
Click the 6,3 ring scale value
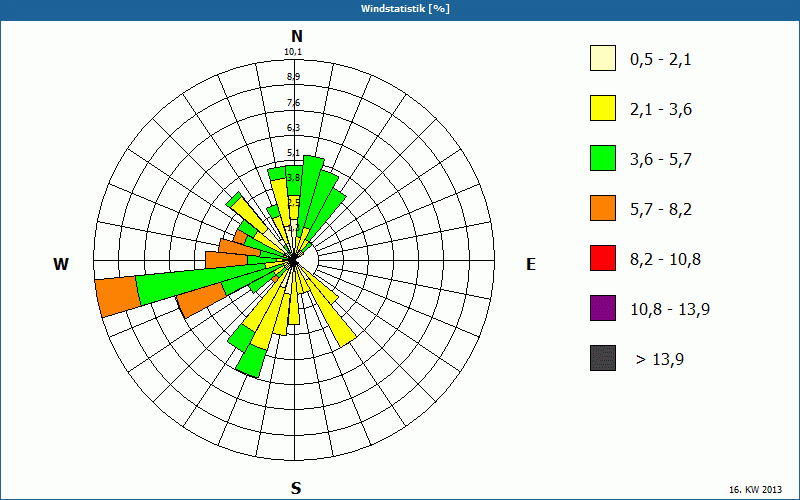[293, 128]
